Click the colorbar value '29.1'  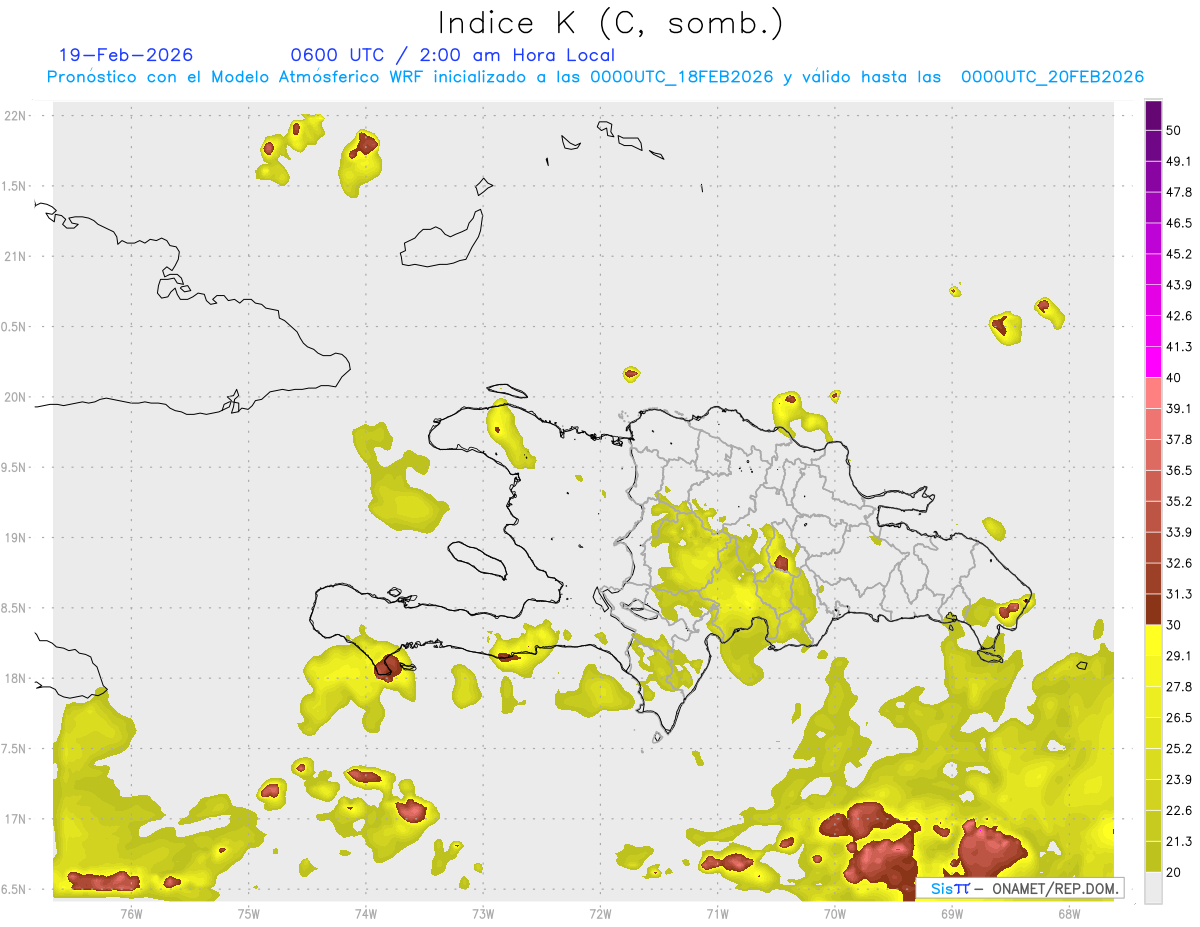pyautogui.click(x=1179, y=656)
